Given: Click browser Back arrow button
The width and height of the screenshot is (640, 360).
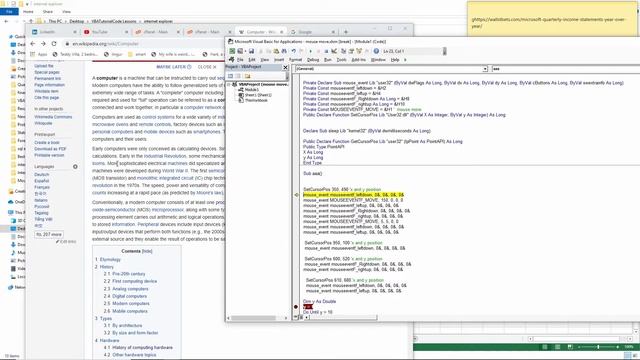Looking at the screenshot, I should (33, 44).
